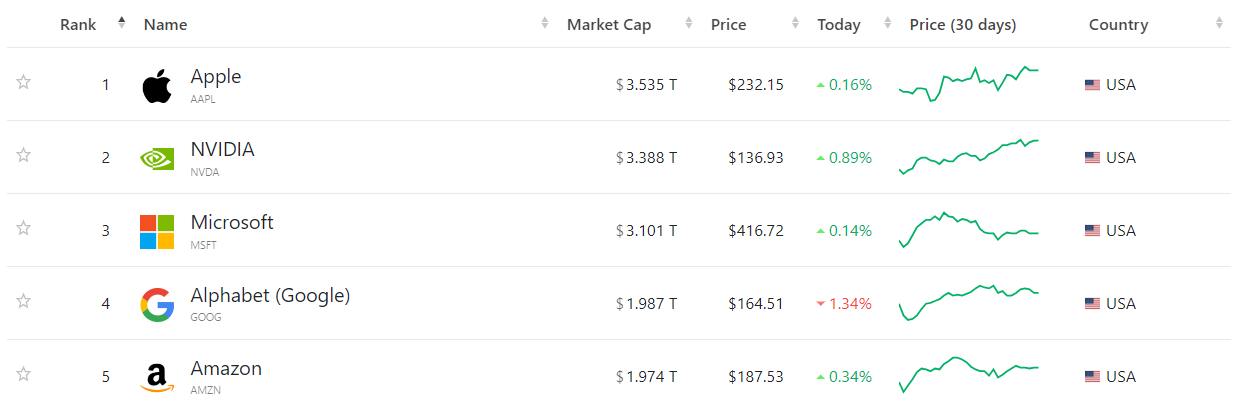Click the USA flag in Amazon row
This screenshot has height=408, width=1239.
(1092, 377)
